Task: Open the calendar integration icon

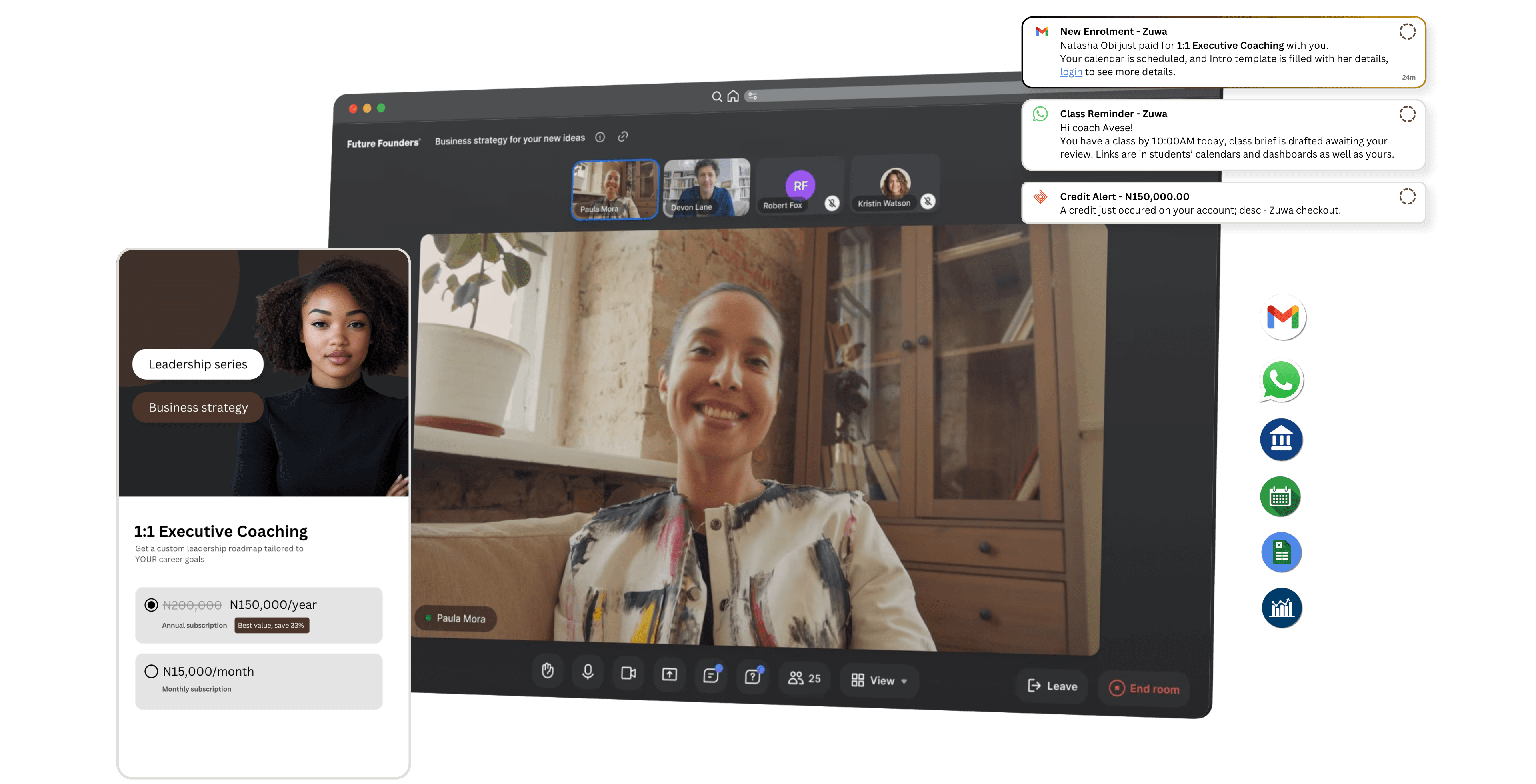Action: 1280,497
